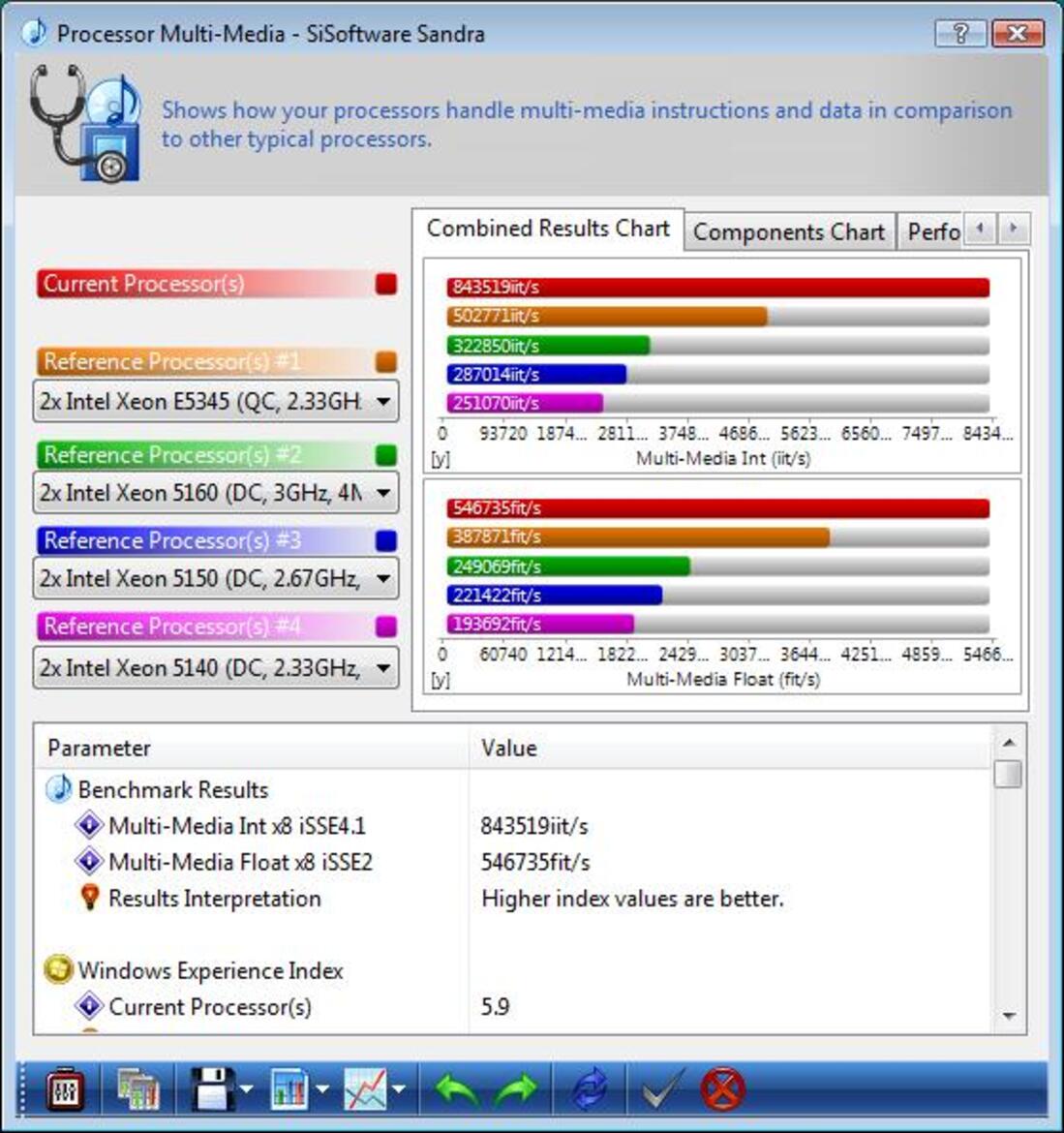Screen dimensions: 1064x1133
Task: Click the 502771iit/s orange chart bar
Action: pos(607,317)
